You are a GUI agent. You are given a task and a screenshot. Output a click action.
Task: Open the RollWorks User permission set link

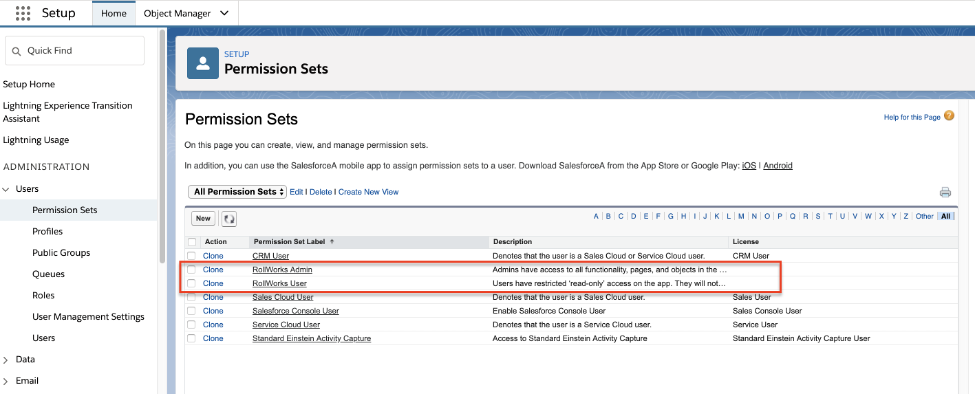click(280, 283)
